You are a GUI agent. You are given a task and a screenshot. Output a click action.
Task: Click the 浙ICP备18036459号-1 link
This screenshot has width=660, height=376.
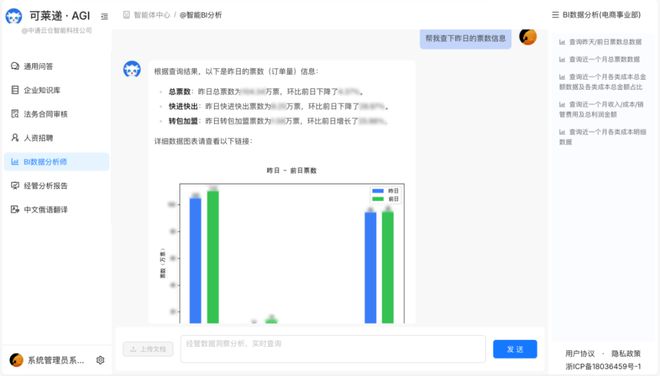tap(603, 366)
